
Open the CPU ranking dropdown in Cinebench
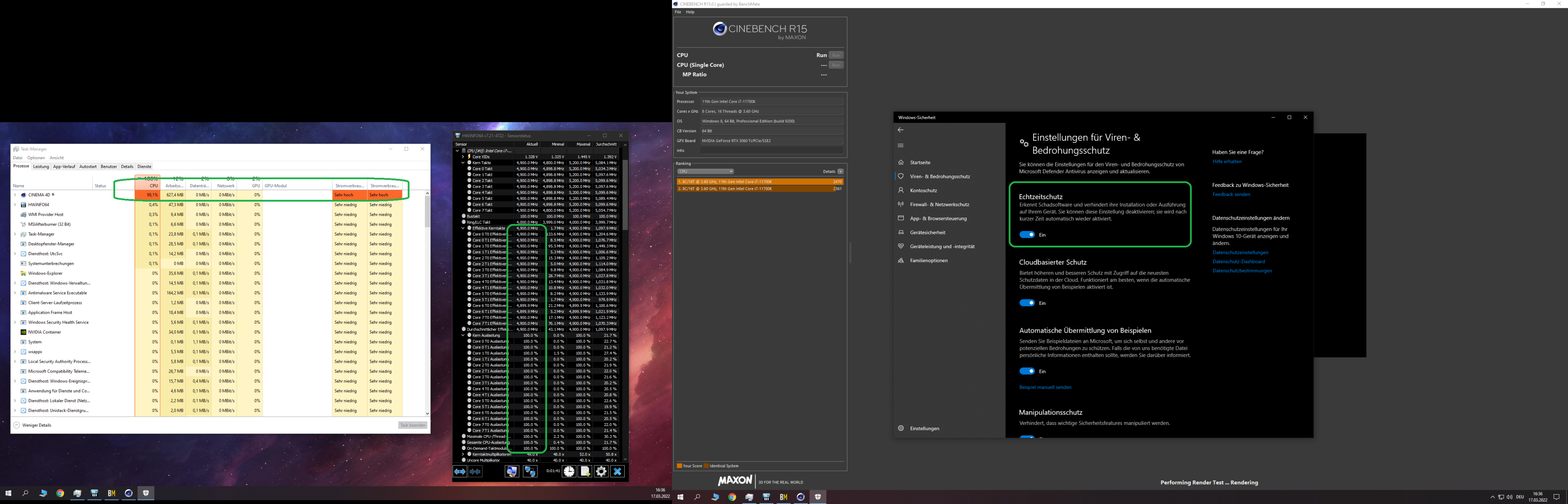click(x=706, y=172)
